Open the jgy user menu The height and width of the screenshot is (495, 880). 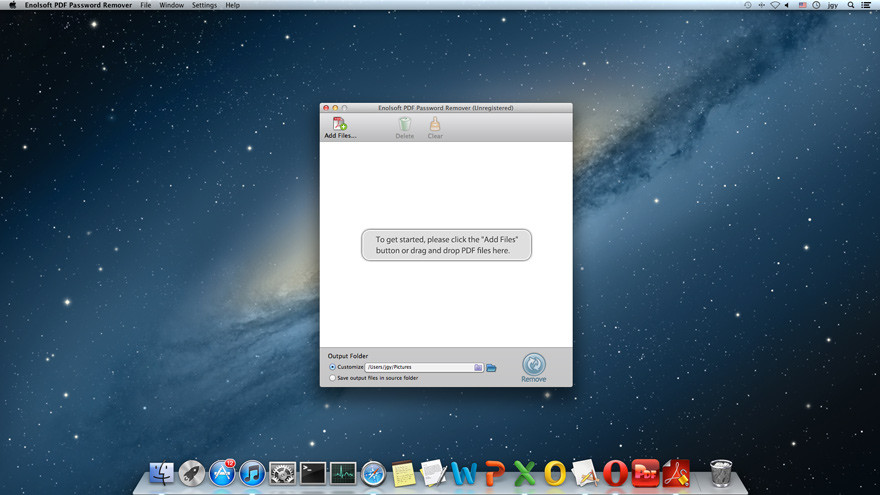(x=833, y=5)
